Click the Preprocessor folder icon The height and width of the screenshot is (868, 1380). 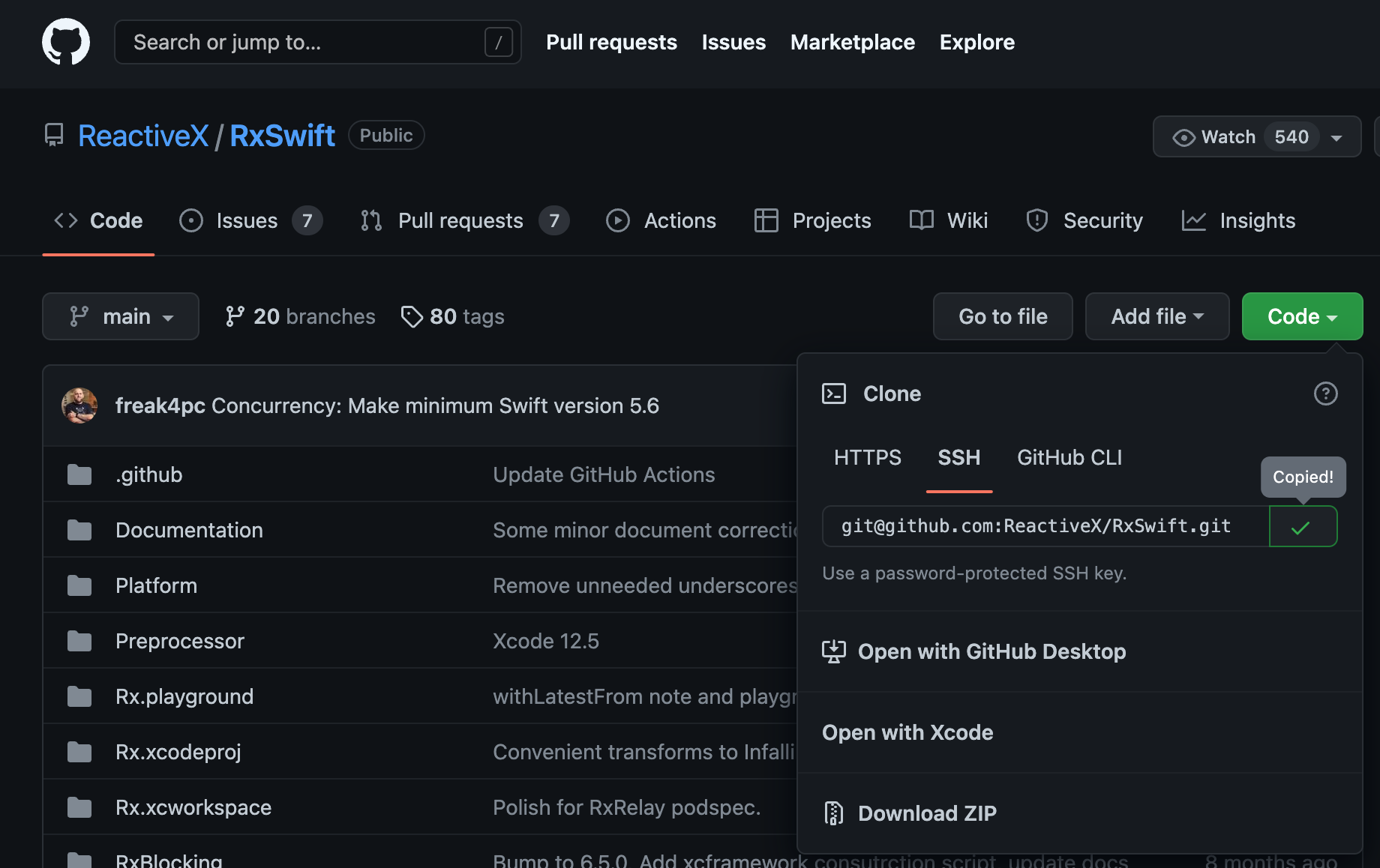point(79,641)
